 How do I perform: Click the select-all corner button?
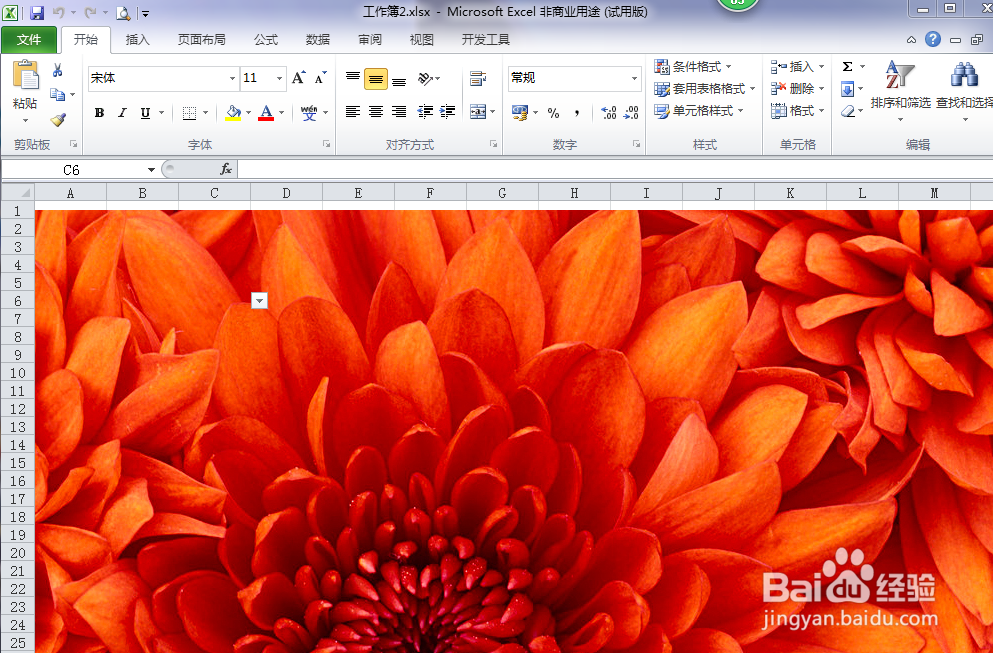pyautogui.click(x=18, y=193)
